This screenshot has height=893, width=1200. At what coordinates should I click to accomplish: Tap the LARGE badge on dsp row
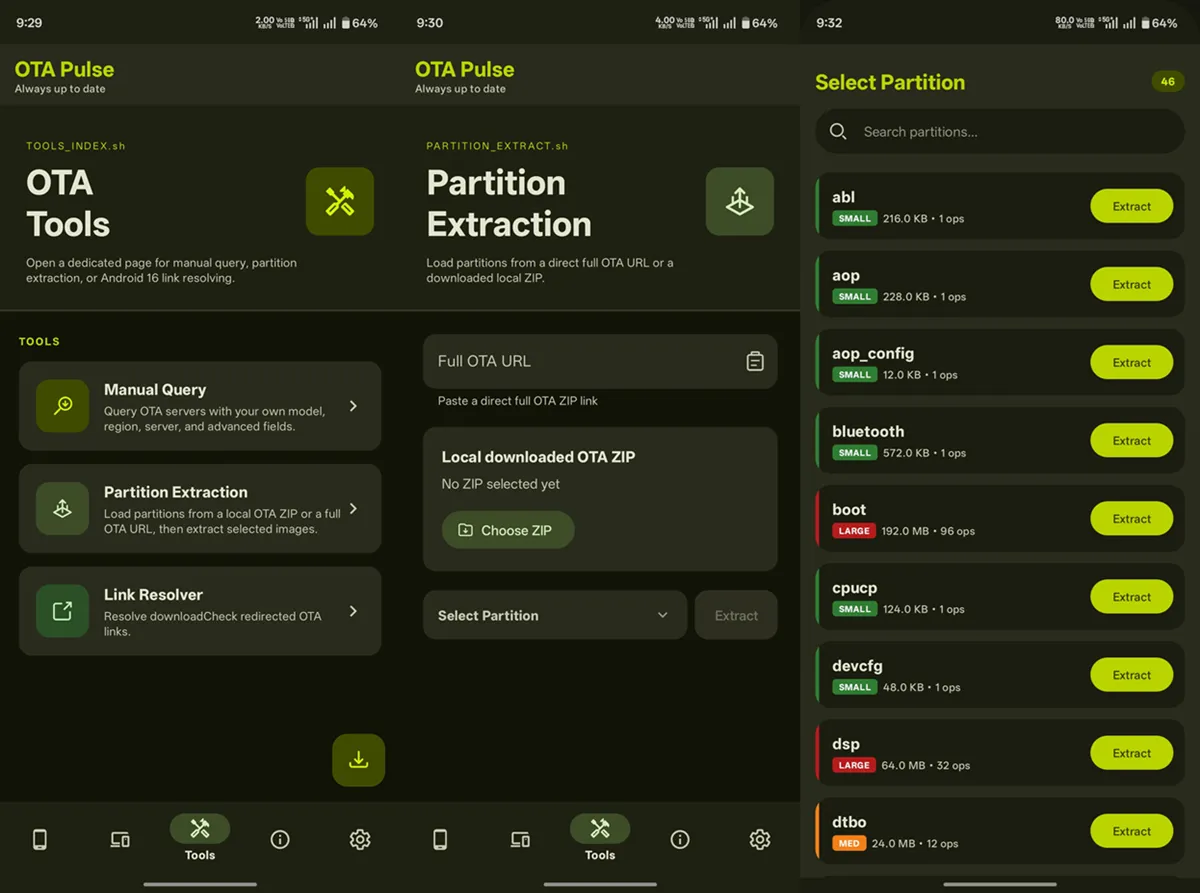pyautogui.click(x=854, y=765)
